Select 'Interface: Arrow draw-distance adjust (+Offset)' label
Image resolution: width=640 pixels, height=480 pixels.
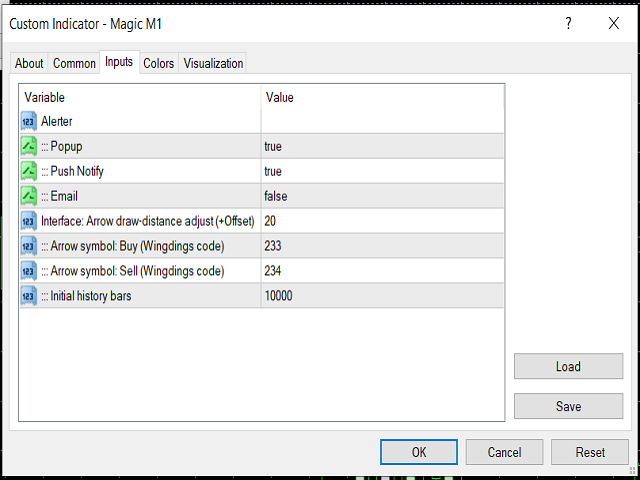tap(148, 221)
